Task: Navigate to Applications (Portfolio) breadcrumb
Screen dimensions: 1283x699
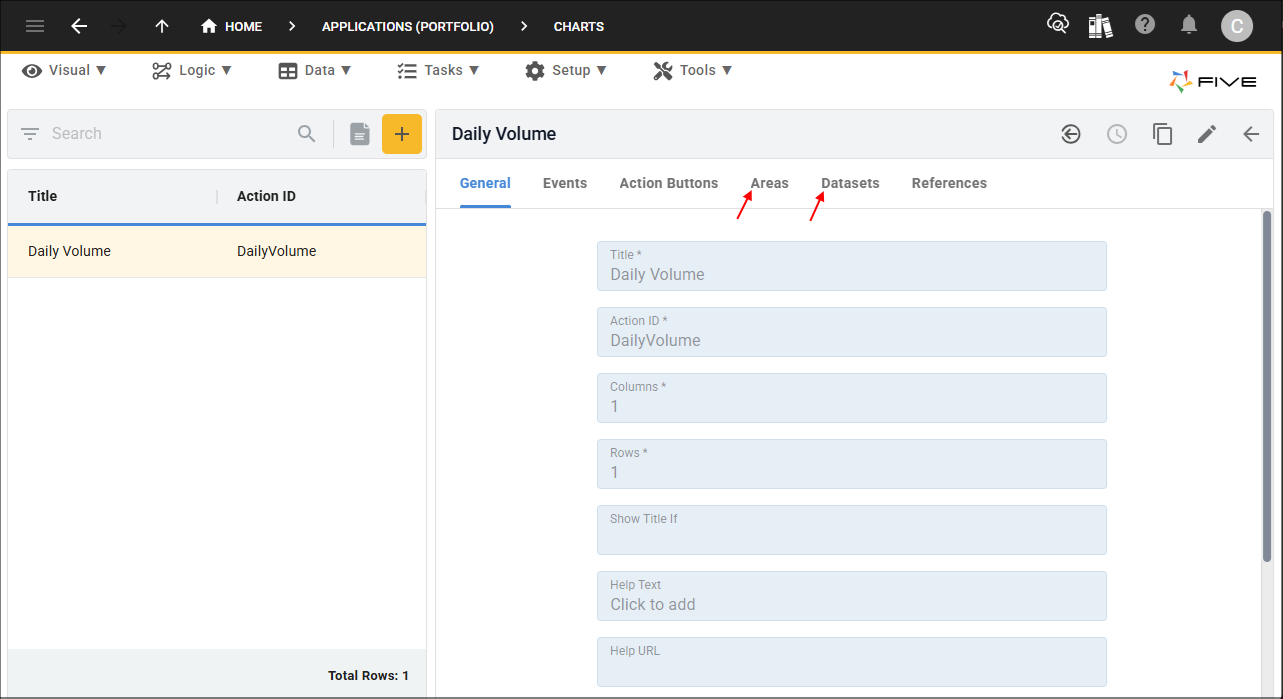Action: tap(407, 26)
